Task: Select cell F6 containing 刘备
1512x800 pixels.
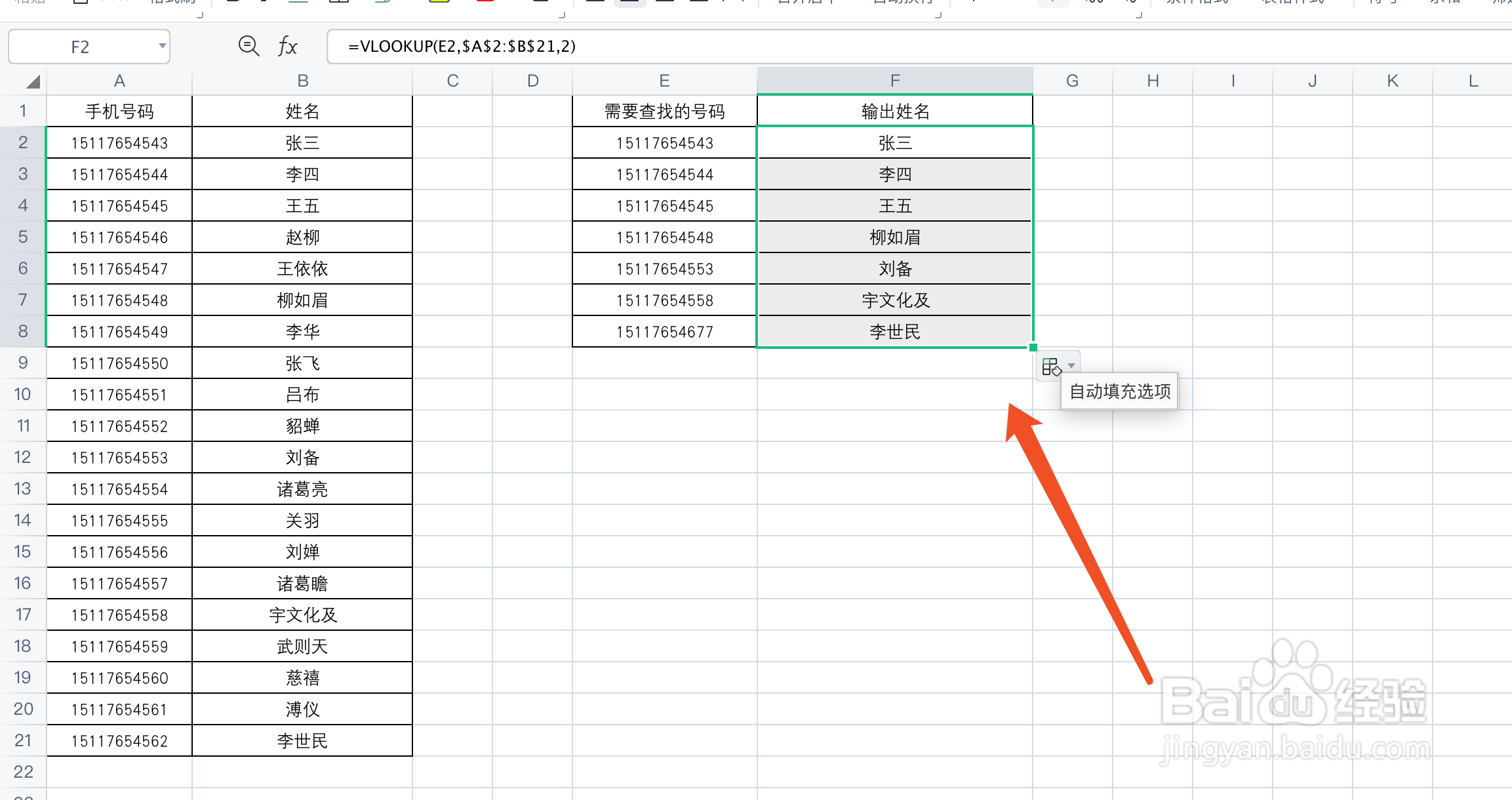Action: coord(895,269)
